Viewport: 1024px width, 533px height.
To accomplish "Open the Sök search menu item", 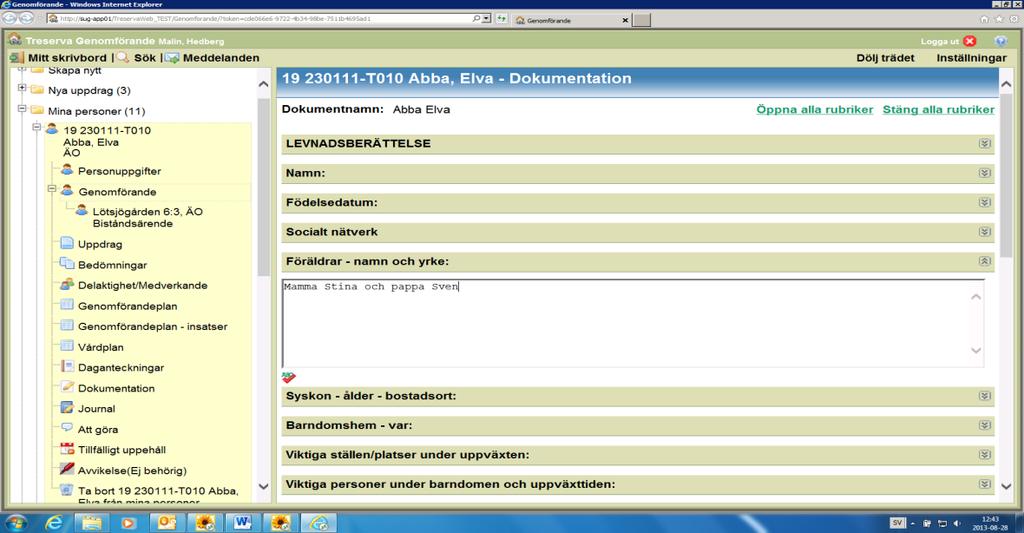I will (144, 57).
